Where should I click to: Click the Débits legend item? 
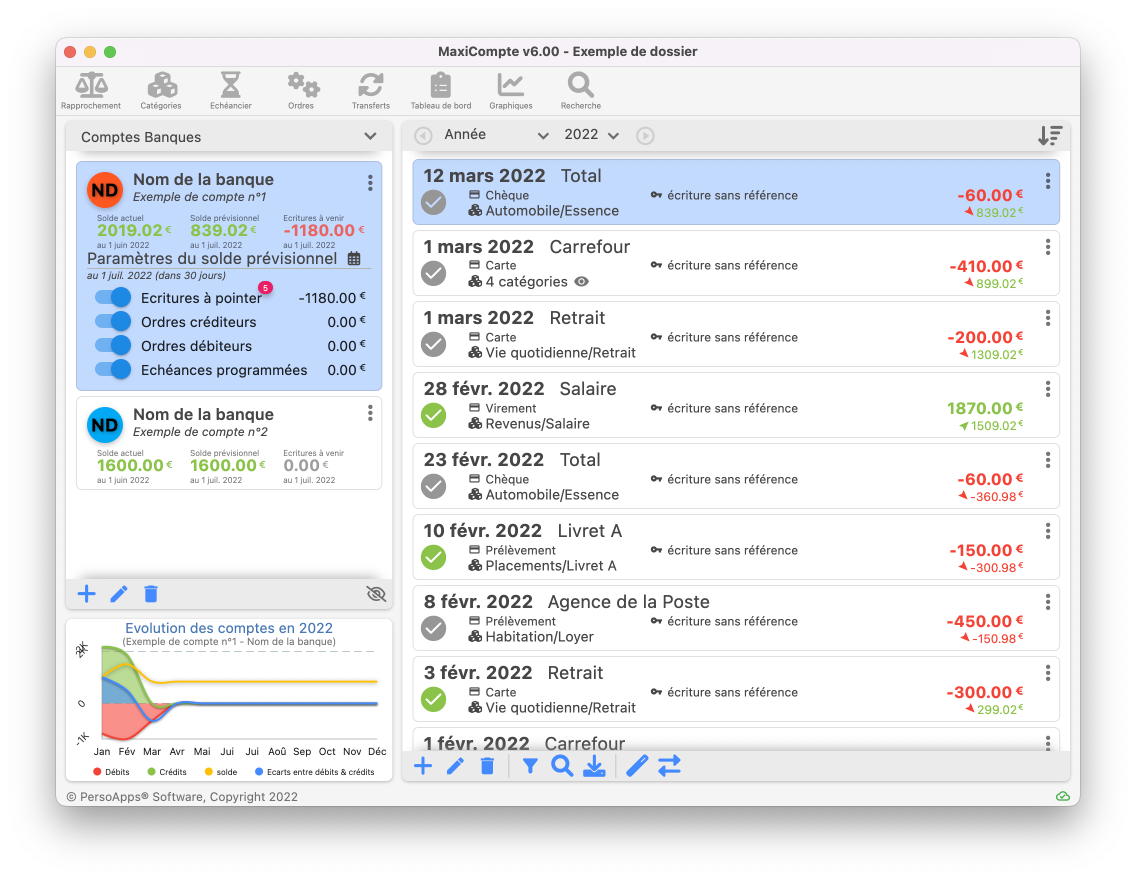[x=112, y=772]
